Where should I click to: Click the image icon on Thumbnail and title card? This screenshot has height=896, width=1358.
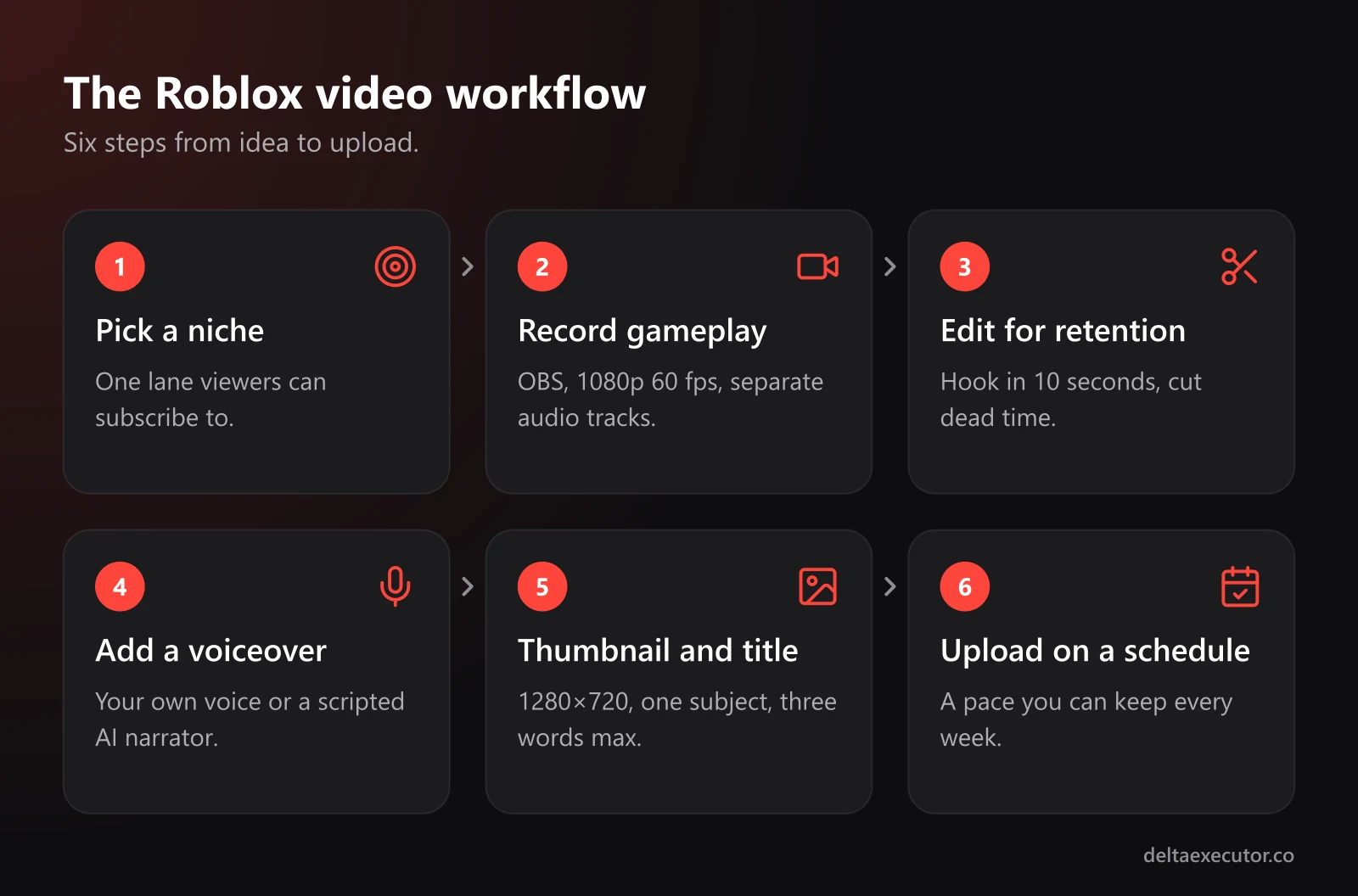[x=818, y=586]
